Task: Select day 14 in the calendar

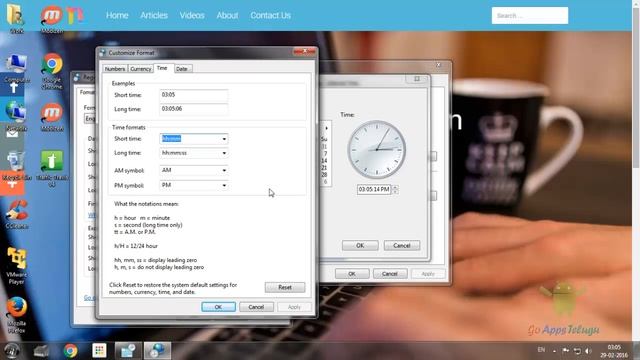Action: [x=324, y=161]
